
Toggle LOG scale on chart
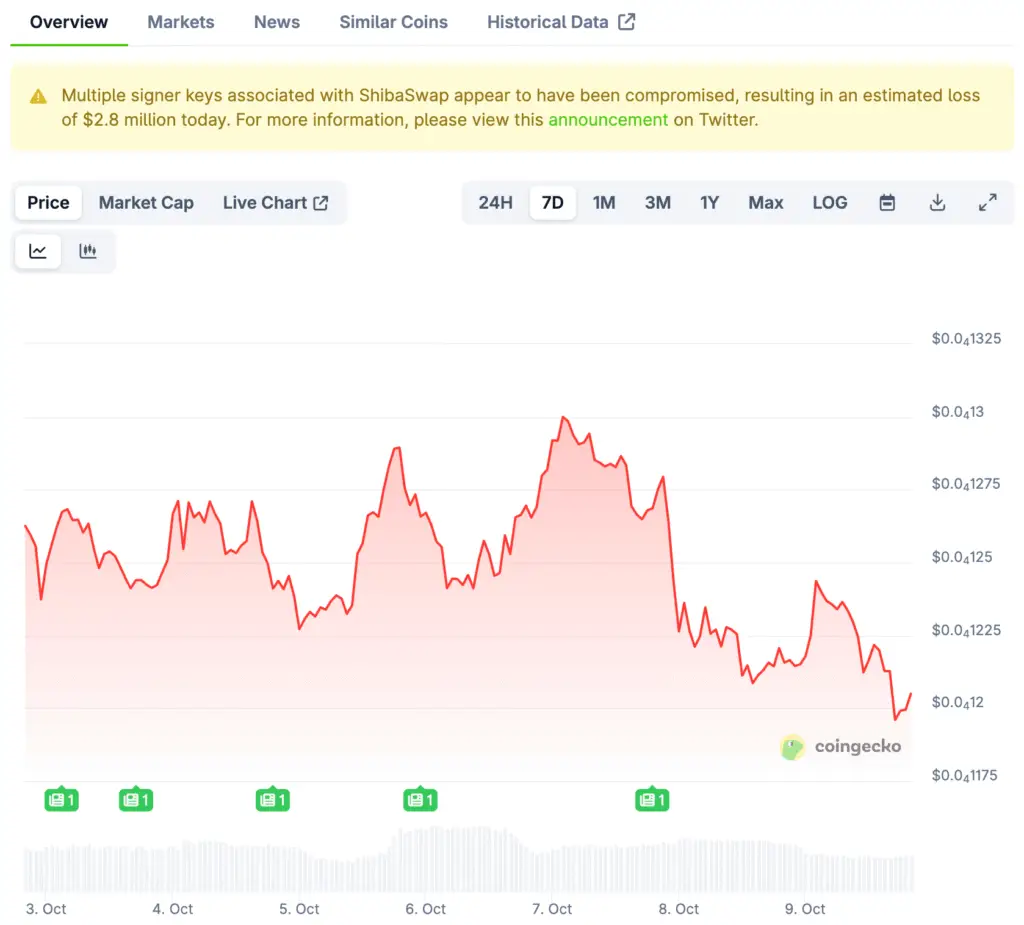point(829,203)
